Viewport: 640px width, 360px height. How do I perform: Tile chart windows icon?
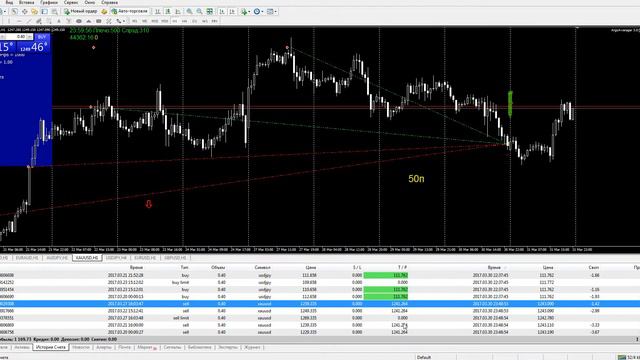(209, 11)
